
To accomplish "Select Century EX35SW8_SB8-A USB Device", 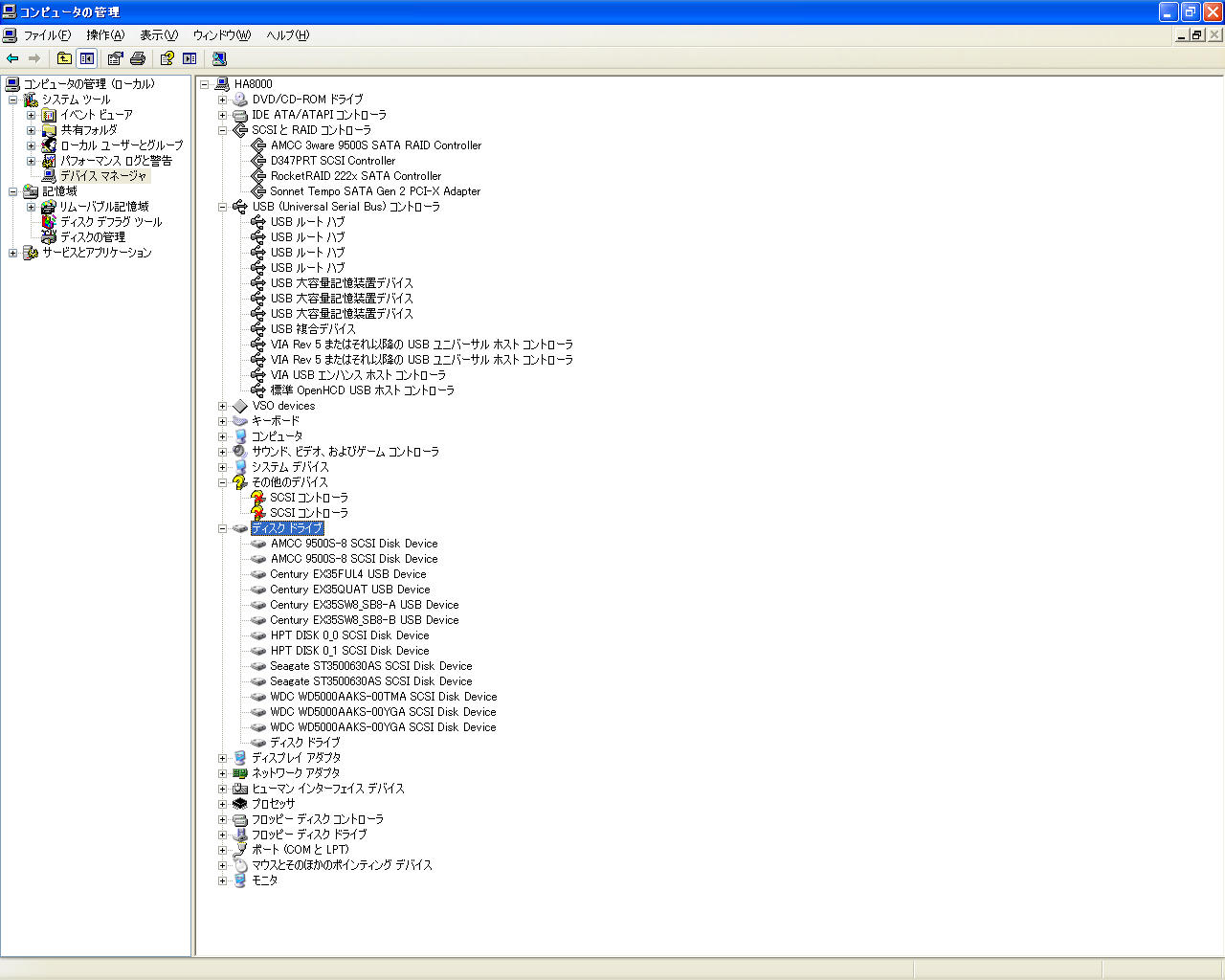I will [x=365, y=605].
